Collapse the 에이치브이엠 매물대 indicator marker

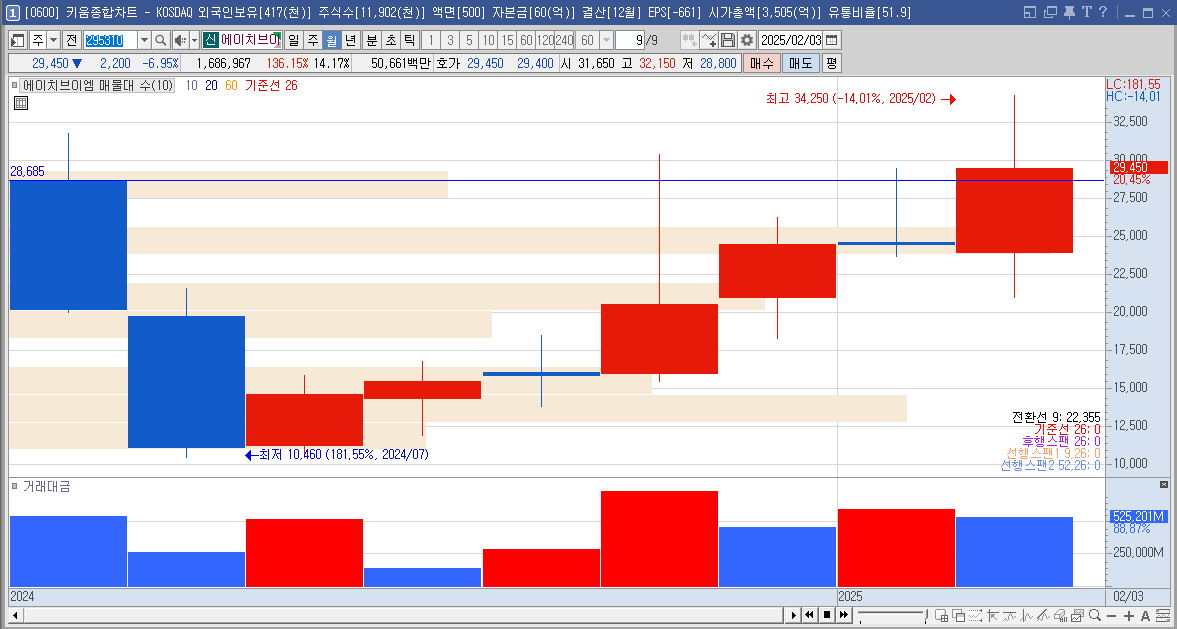(15, 86)
